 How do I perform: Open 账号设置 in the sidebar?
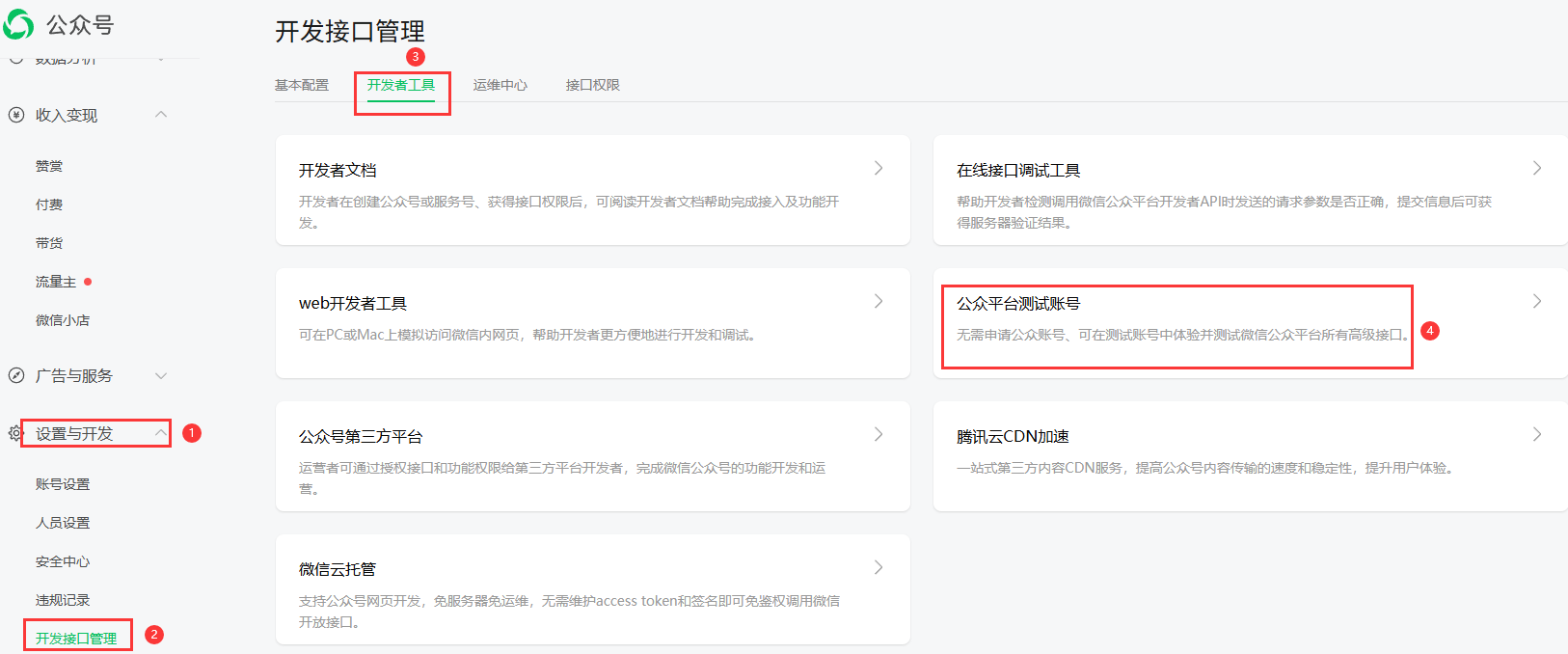(63, 484)
